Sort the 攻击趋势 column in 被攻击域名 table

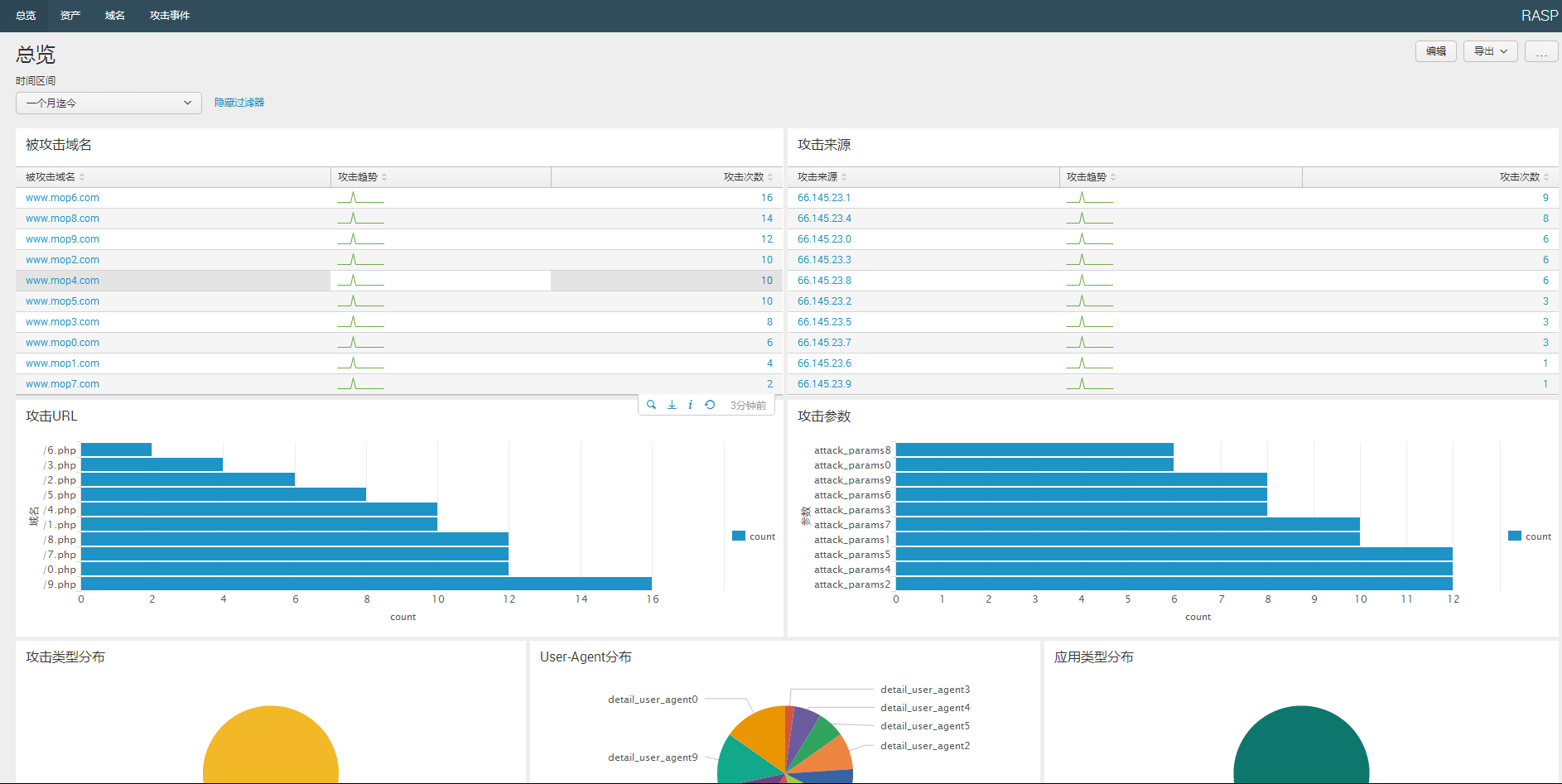[x=383, y=176]
